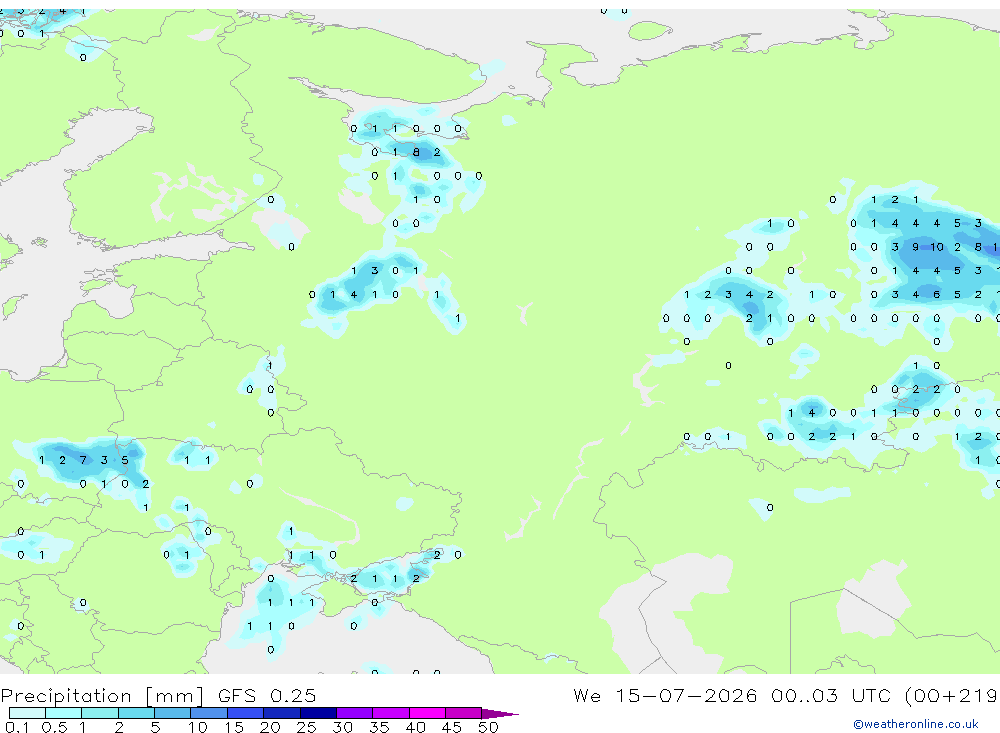Click the map value "6" in eastern rain area
This screenshot has height=733, width=1000.
click(936, 295)
